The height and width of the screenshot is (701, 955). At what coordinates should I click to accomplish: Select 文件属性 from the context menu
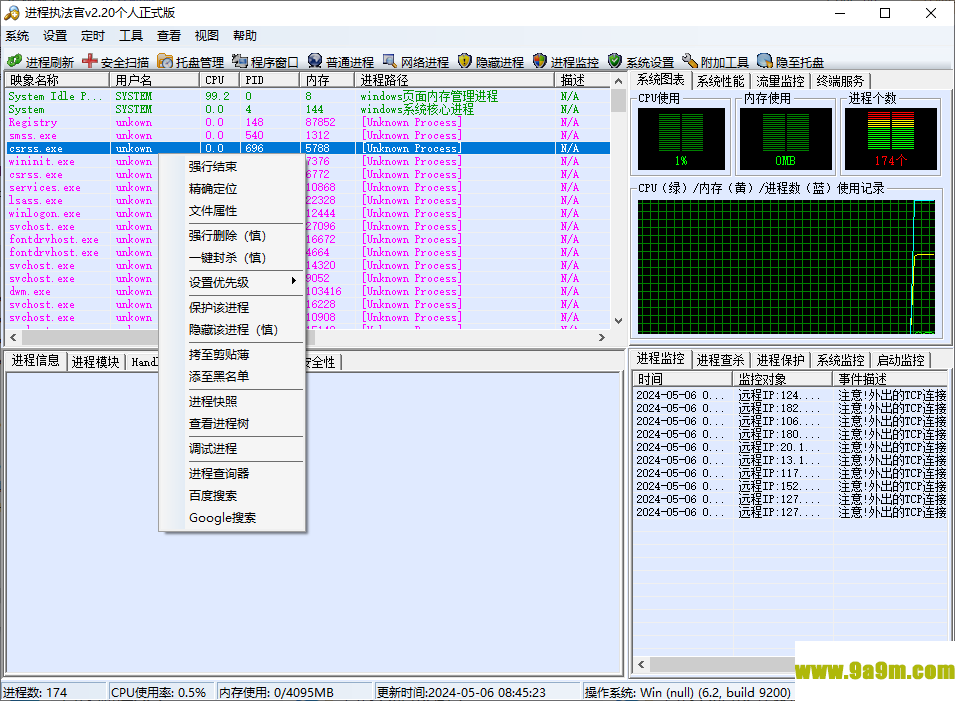(x=232, y=211)
